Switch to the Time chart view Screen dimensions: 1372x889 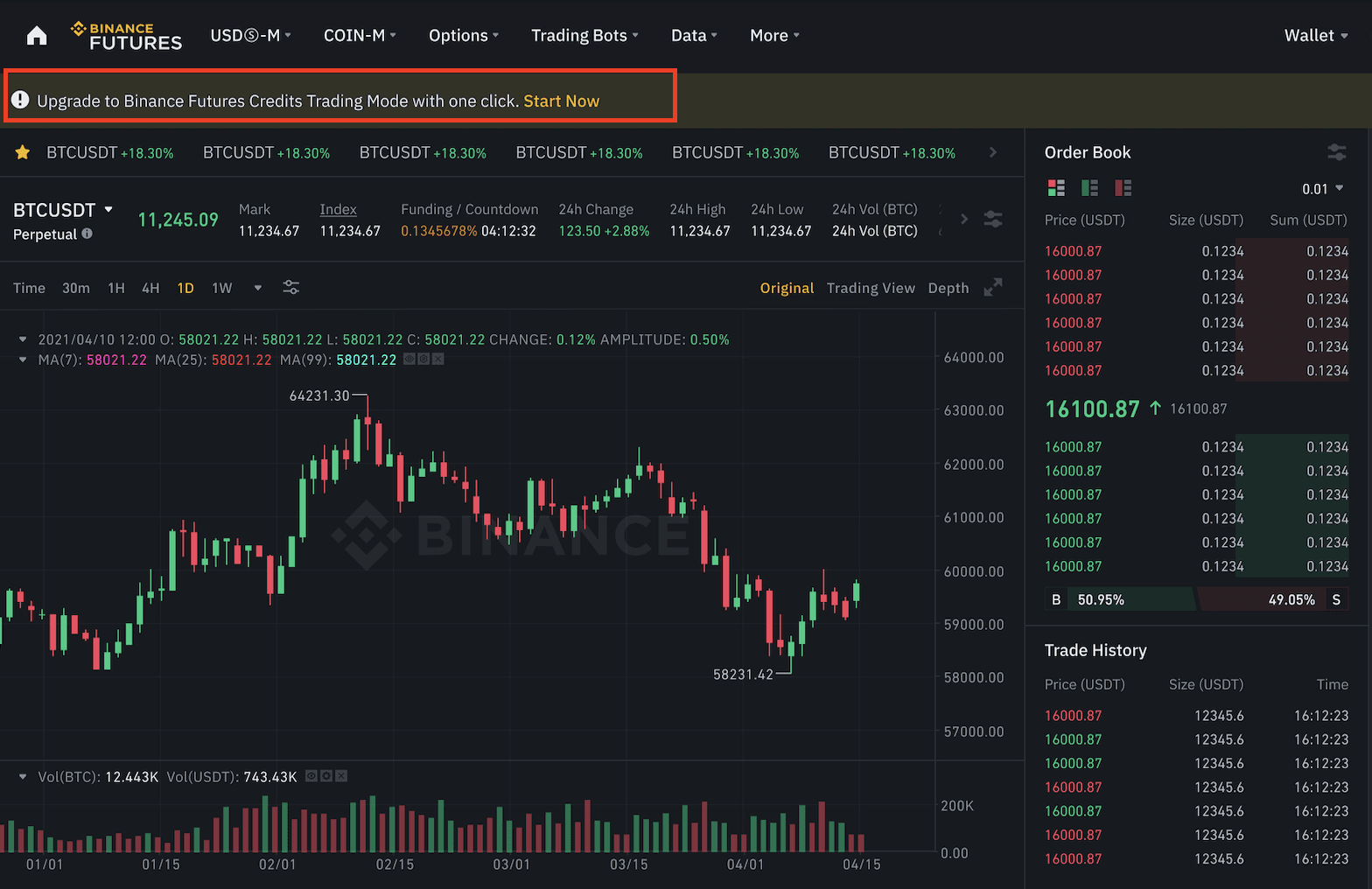(x=29, y=288)
